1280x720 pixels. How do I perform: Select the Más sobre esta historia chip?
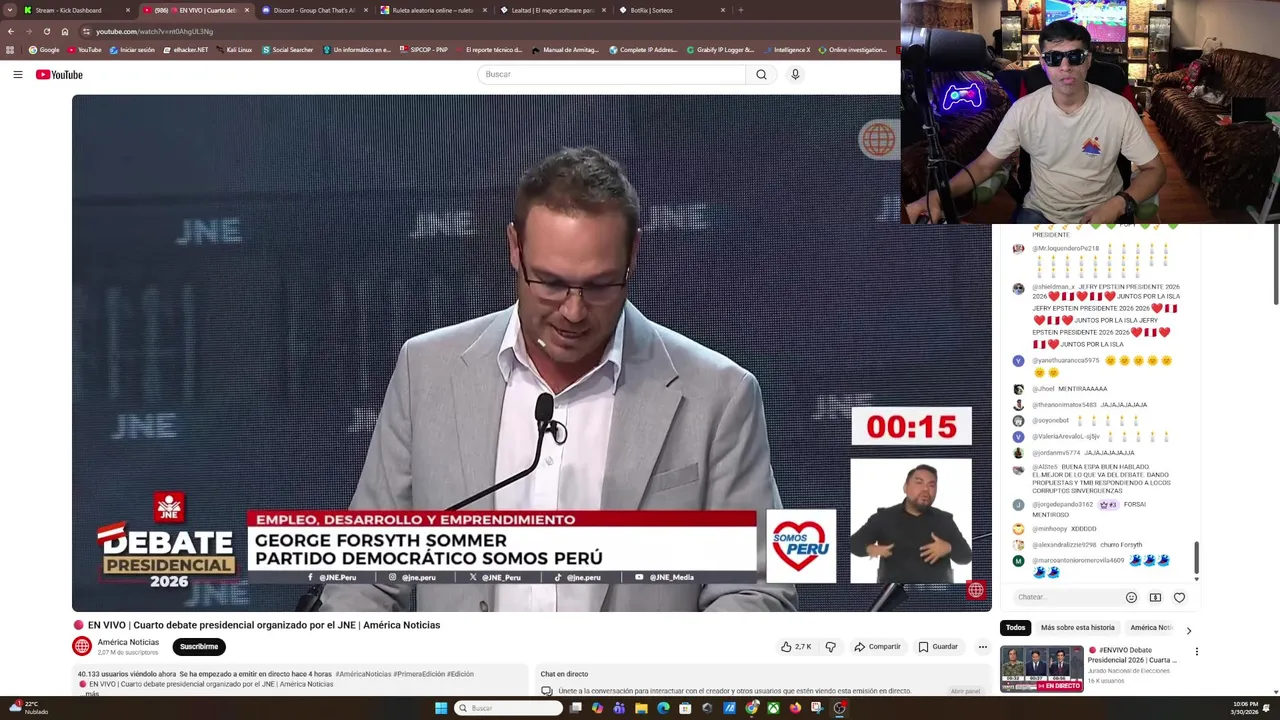click(1077, 628)
